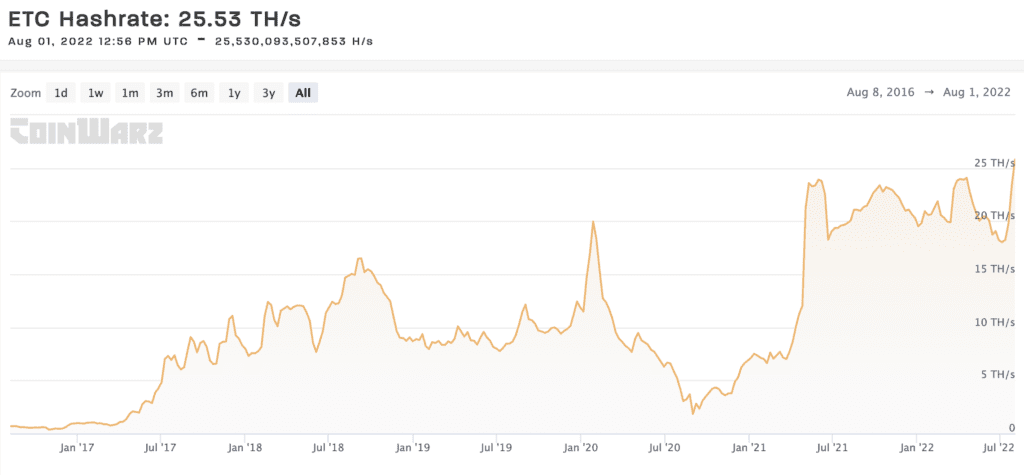Image resolution: width=1024 pixels, height=475 pixels.
Task: Choose the 3m zoom option
Action: (x=164, y=93)
